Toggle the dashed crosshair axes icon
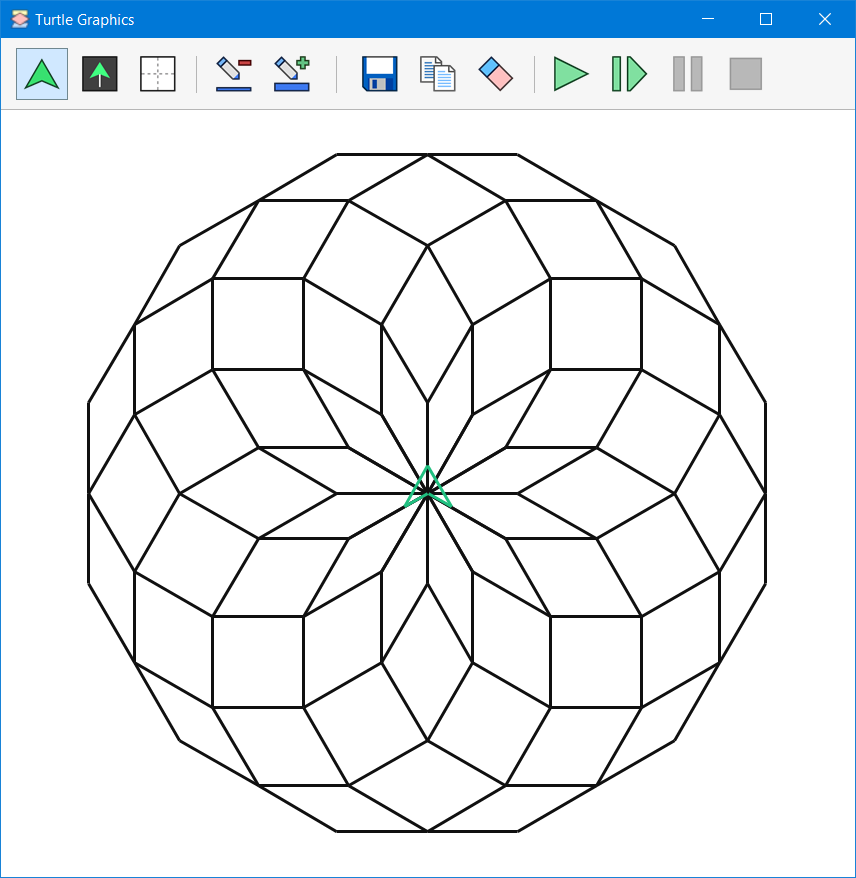The width and height of the screenshot is (856, 878). click(158, 74)
